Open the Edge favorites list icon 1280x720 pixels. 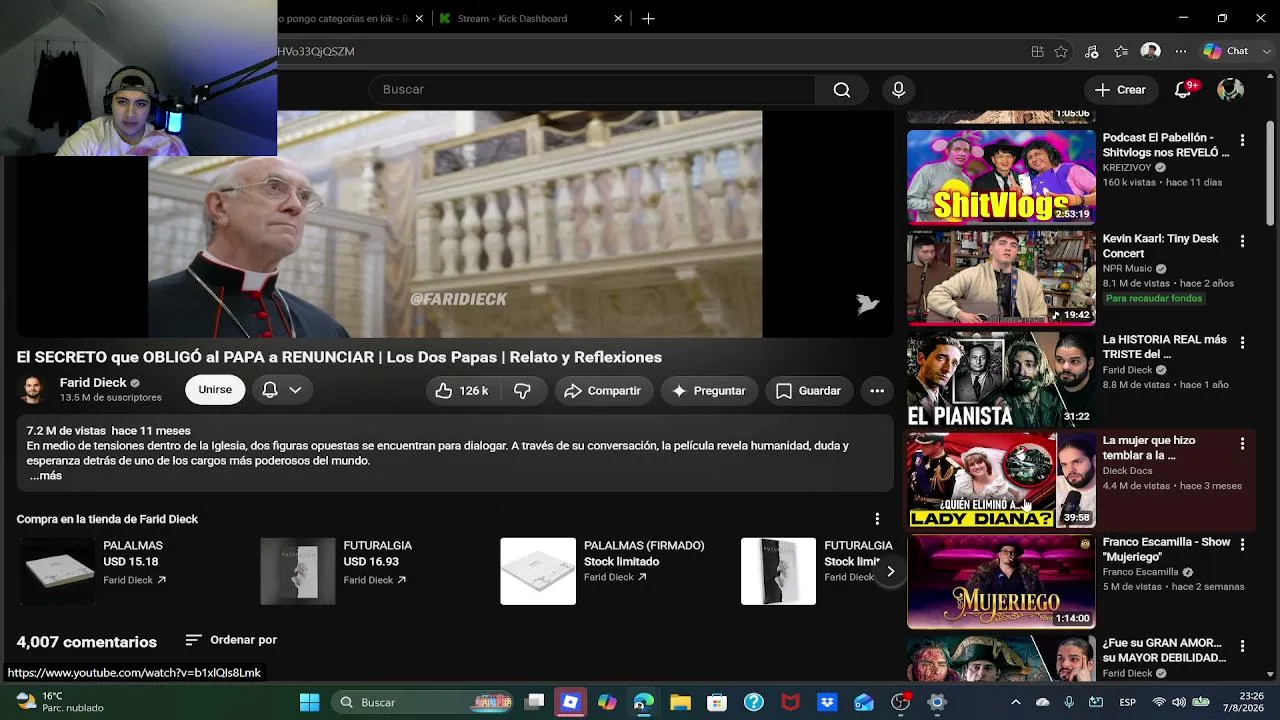1121,51
